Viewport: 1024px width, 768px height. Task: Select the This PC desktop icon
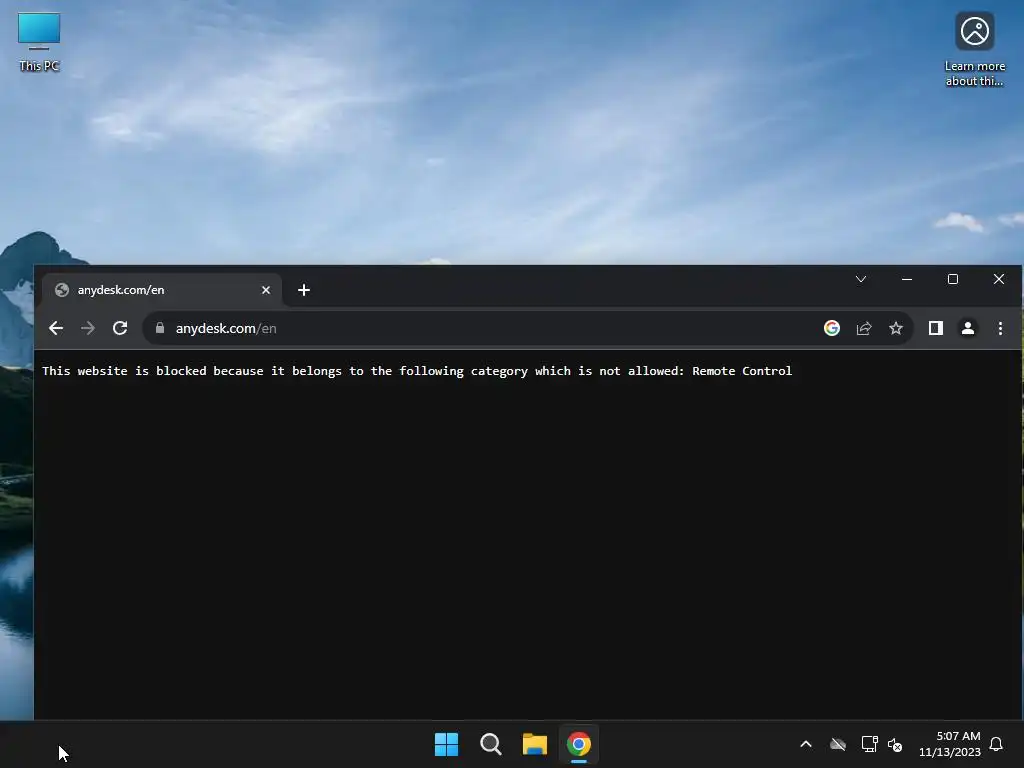click(x=39, y=42)
